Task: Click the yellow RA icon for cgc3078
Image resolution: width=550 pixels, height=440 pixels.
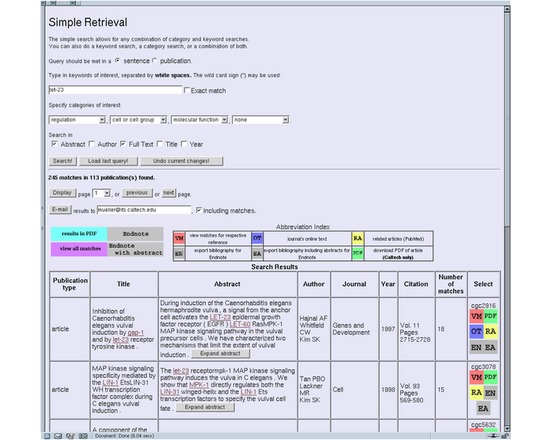Action: pyautogui.click(x=476, y=393)
